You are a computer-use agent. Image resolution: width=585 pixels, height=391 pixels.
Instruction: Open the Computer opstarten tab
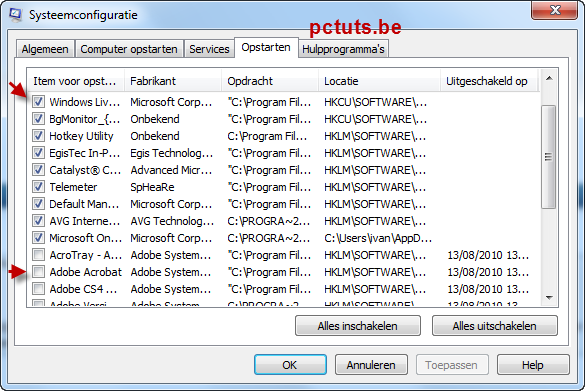(x=129, y=49)
